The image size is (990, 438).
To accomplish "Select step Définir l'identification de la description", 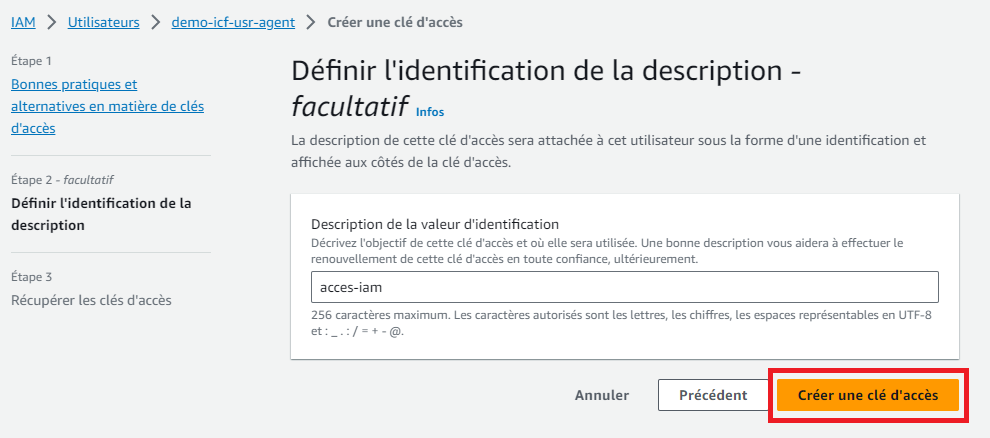I will 101,214.
